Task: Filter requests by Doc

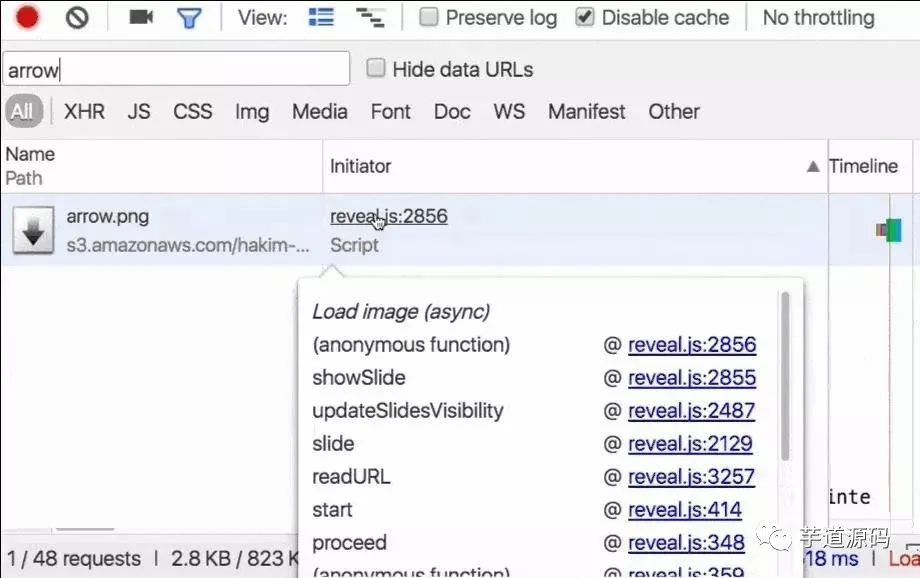Action: point(452,111)
